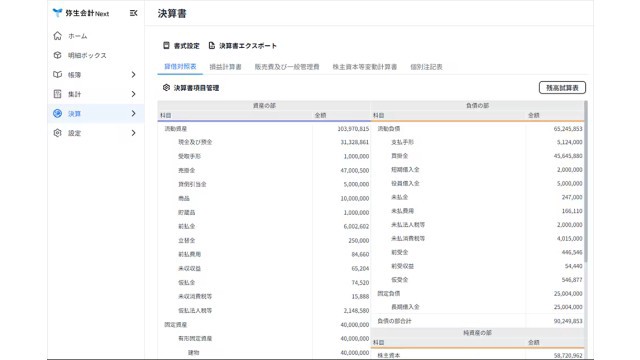The image size is (640, 360).
Task: Click the 未払法人税等 row label
Action: point(408,225)
